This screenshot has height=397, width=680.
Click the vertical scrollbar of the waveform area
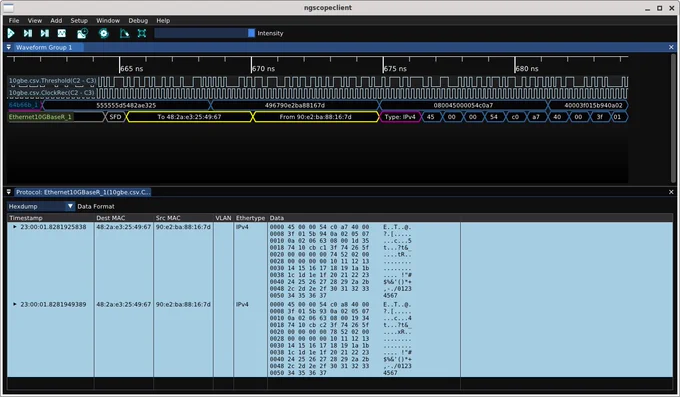(x=673, y=117)
